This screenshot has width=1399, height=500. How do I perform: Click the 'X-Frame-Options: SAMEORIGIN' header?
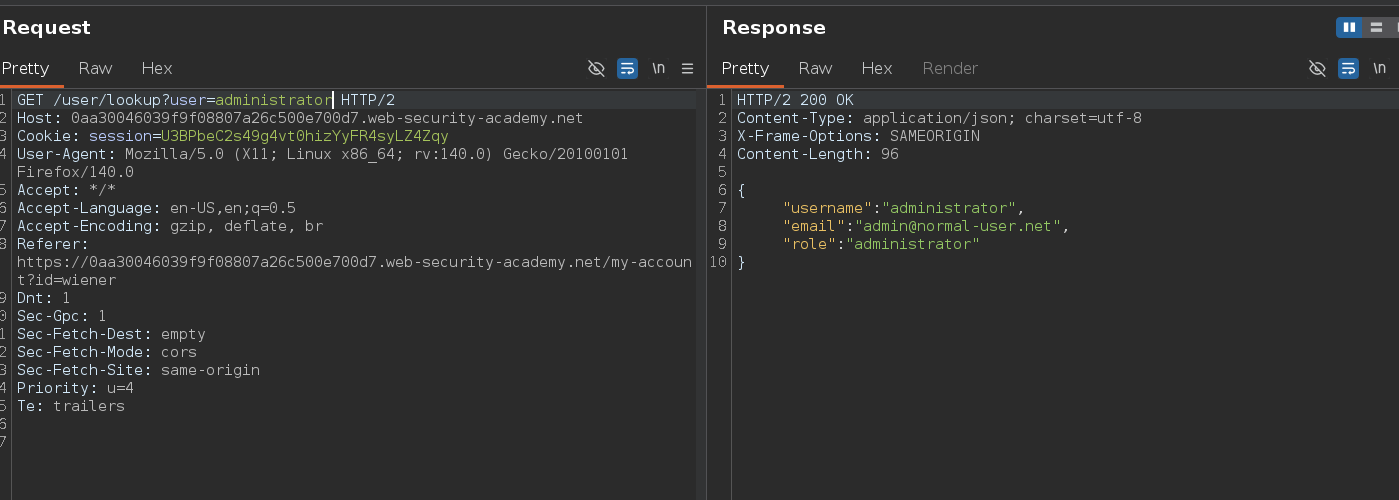pyautogui.click(x=858, y=136)
